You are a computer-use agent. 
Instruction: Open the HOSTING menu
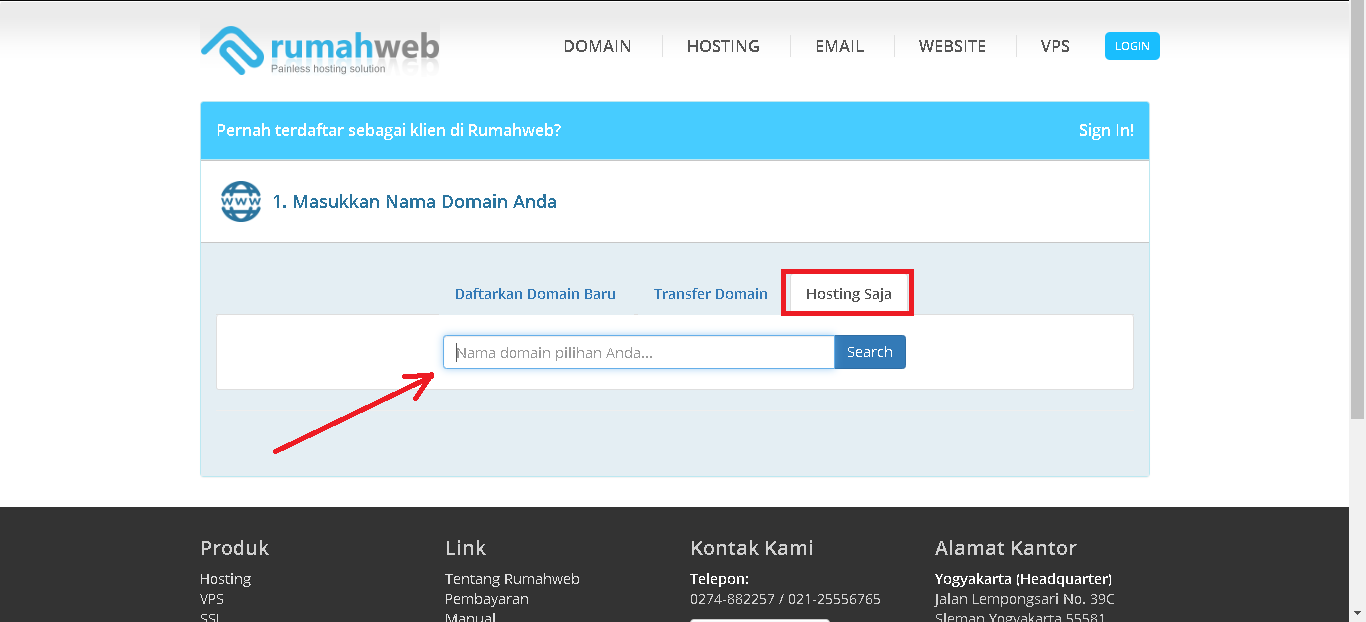tap(723, 46)
